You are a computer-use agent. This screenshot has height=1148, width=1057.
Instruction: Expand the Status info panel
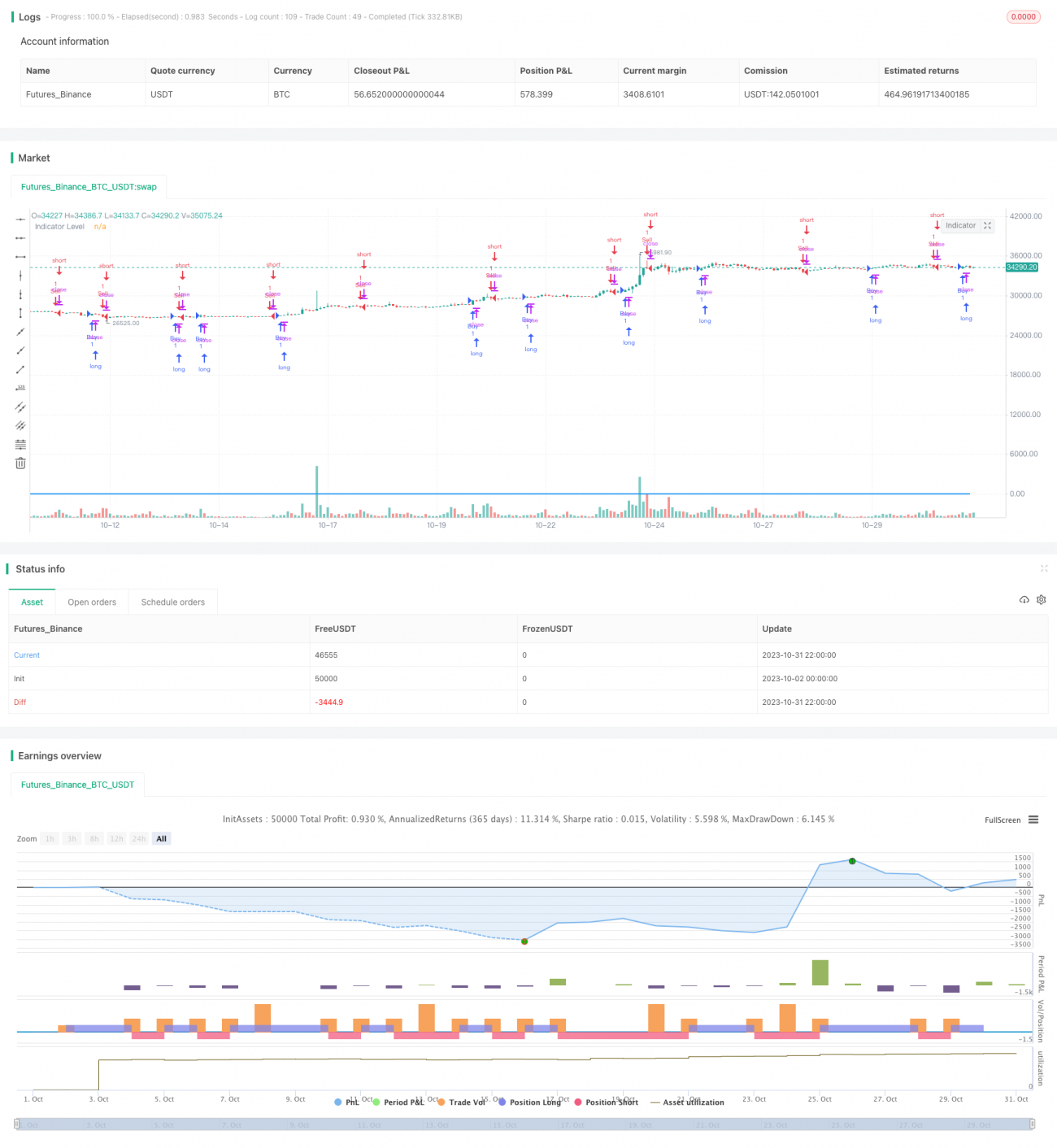point(1044,569)
